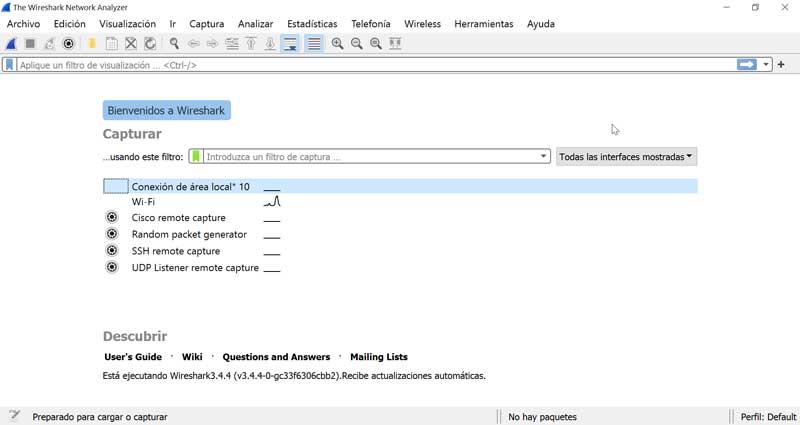Click the find packet magnifier icon
The image size is (800, 425).
[174, 44]
